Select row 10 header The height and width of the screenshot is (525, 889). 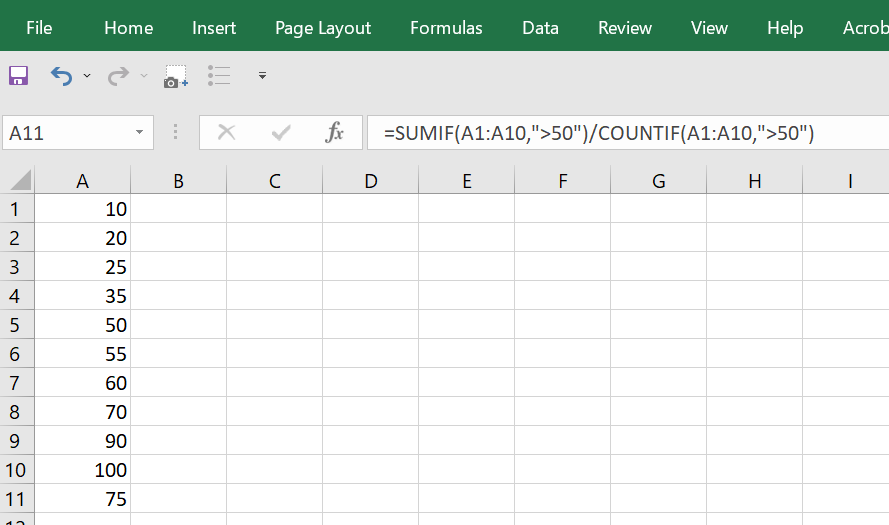pyautogui.click(x=17, y=469)
